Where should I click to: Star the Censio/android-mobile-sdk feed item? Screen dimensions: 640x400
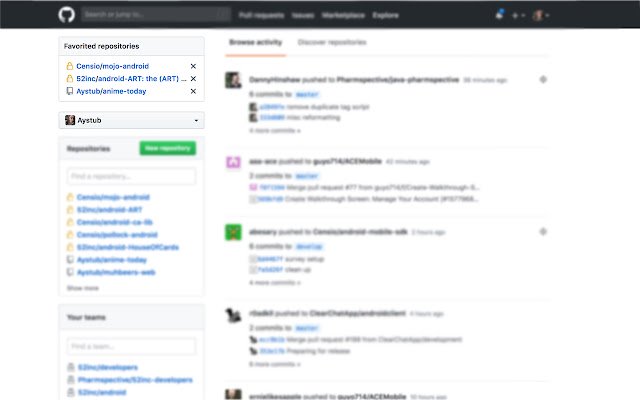[543, 231]
